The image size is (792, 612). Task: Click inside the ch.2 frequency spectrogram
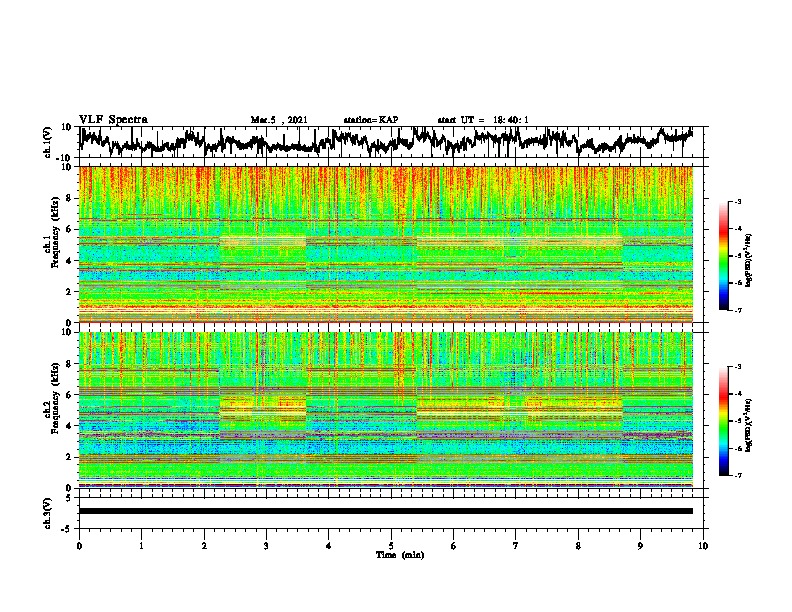click(x=386, y=410)
